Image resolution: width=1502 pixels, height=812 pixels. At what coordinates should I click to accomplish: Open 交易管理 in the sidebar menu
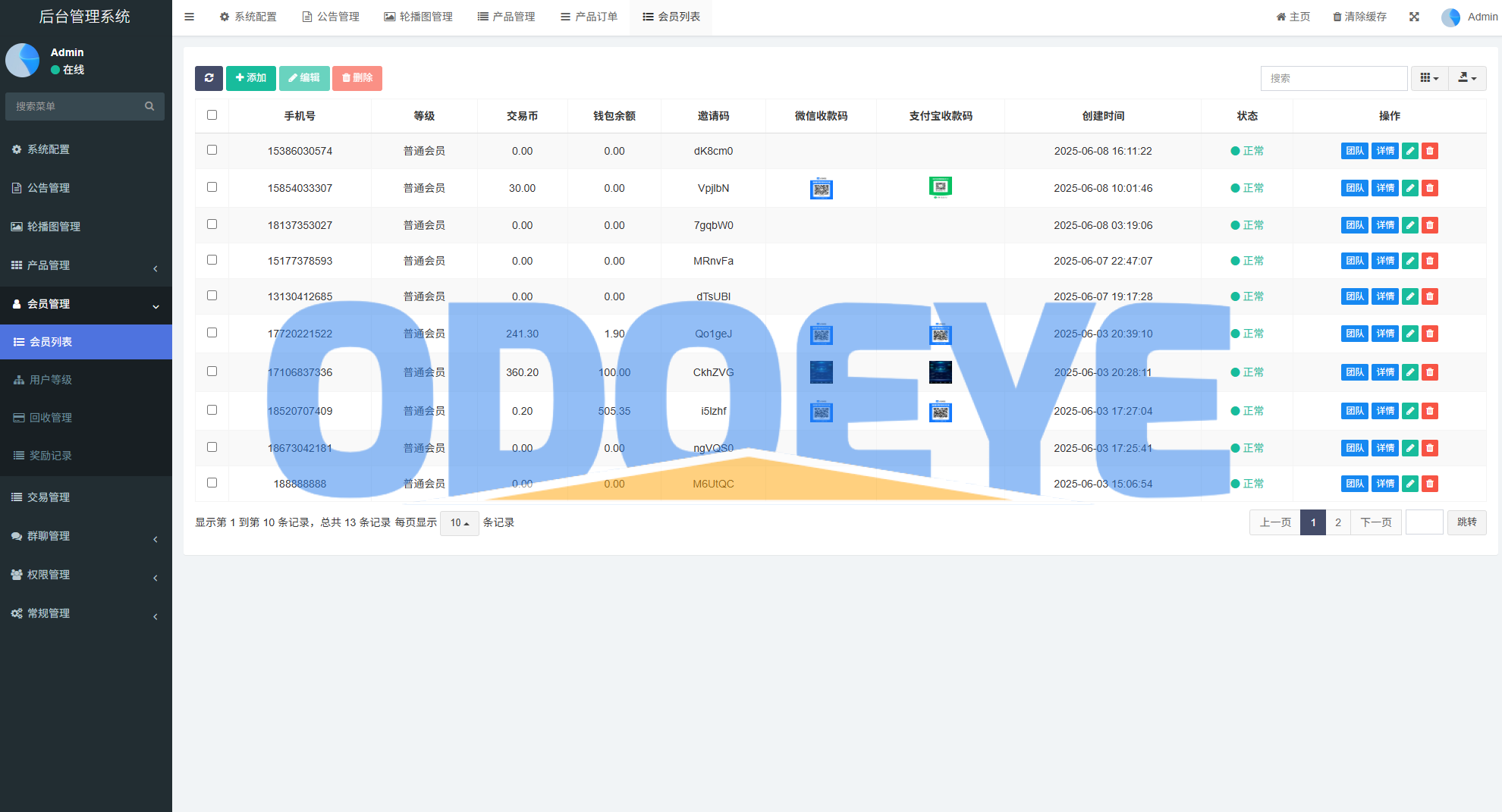coord(49,497)
